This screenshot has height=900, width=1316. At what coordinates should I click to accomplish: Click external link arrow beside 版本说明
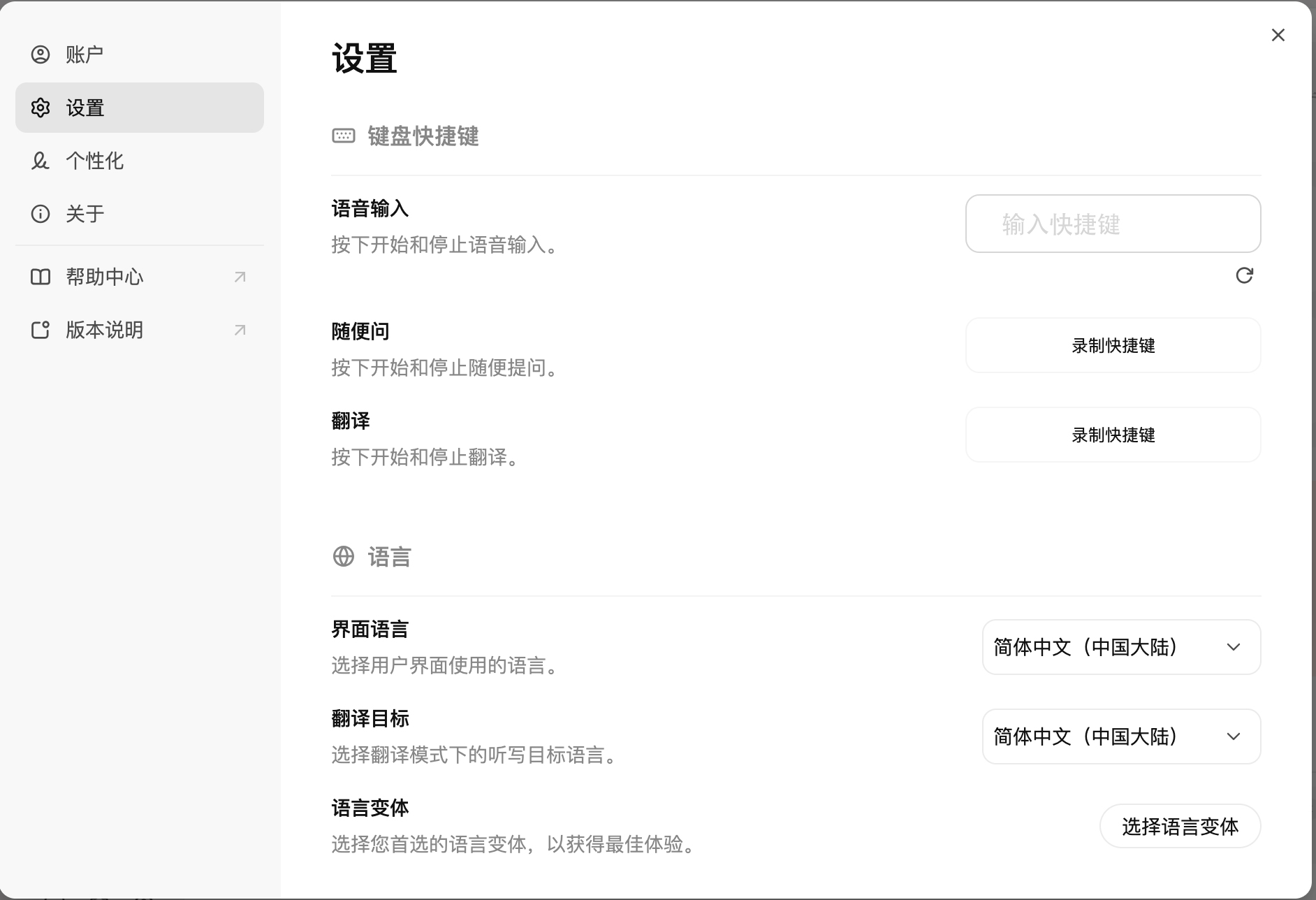click(x=240, y=330)
